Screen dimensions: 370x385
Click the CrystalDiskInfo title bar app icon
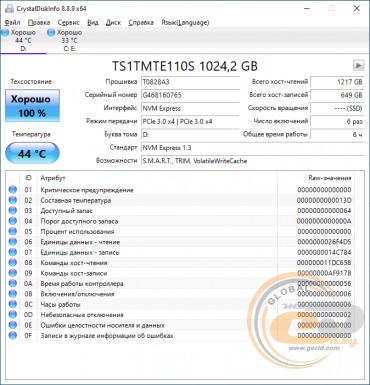(x=9, y=8)
